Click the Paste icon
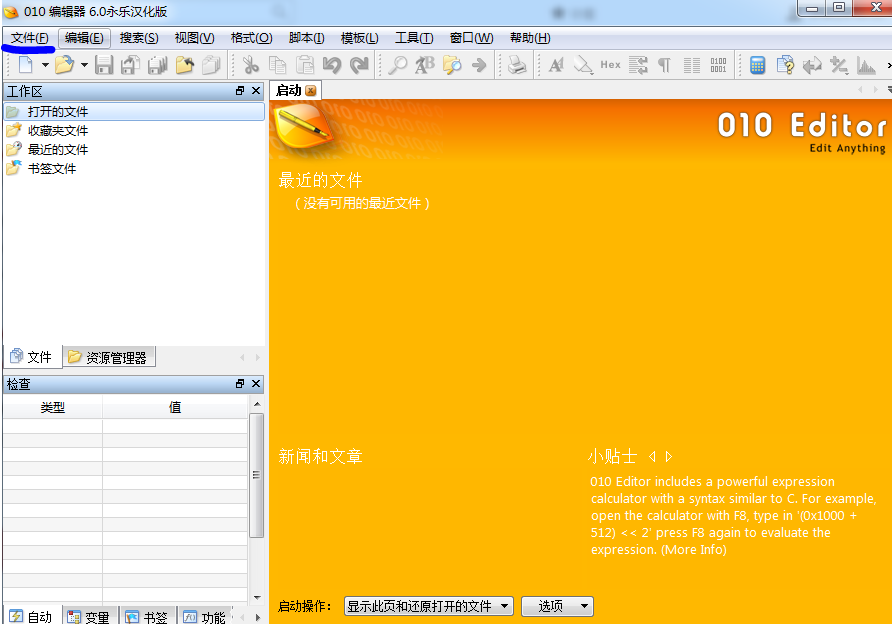Screen dimensions: 892x624 click(307, 64)
